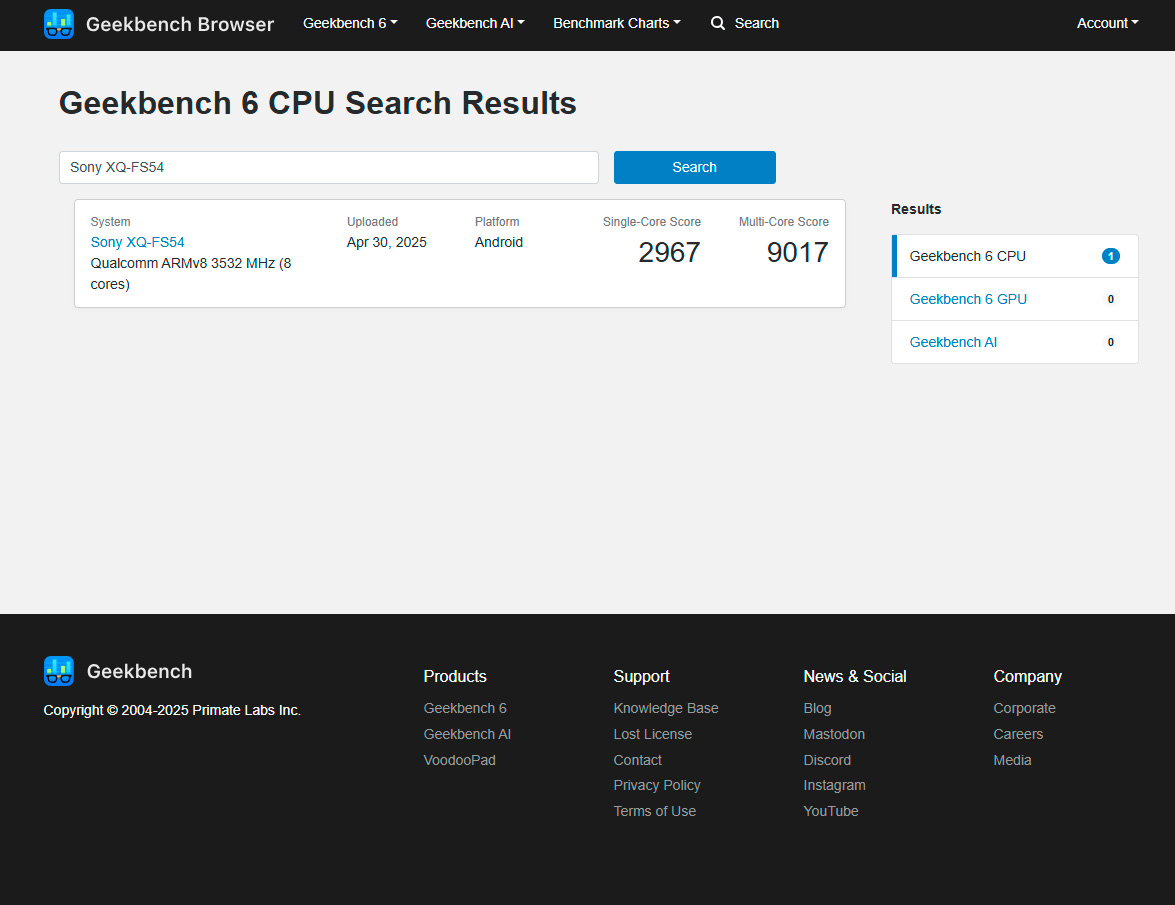
Task: Open the Discord link
Action: 827,760
